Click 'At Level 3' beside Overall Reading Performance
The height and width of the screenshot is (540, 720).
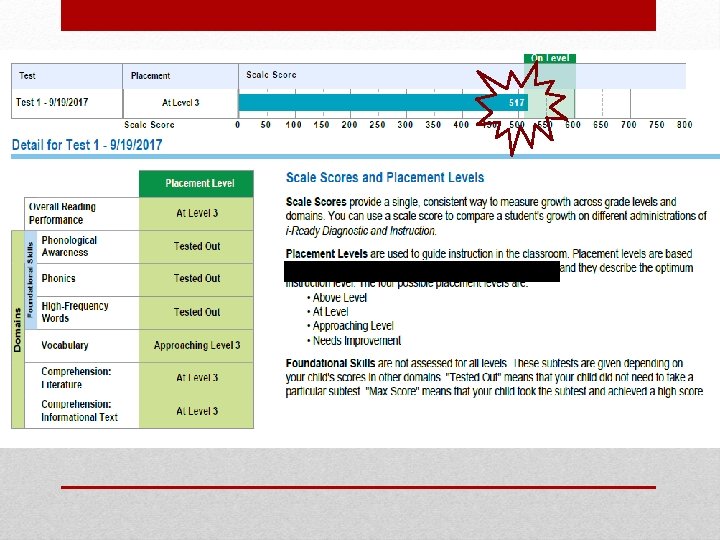[197, 213]
